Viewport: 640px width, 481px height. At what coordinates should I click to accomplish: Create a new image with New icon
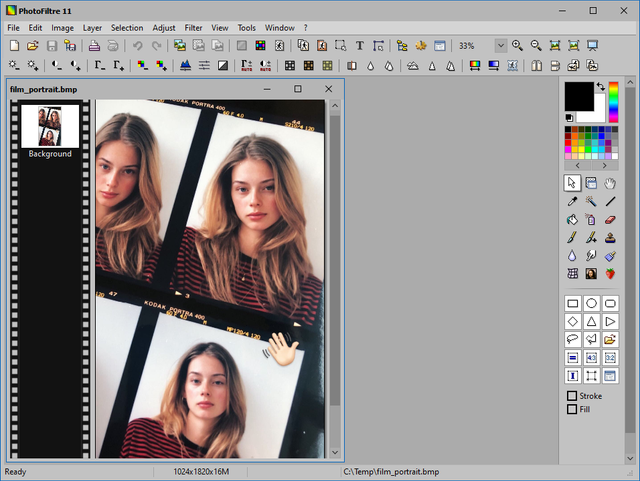click(x=14, y=46)
